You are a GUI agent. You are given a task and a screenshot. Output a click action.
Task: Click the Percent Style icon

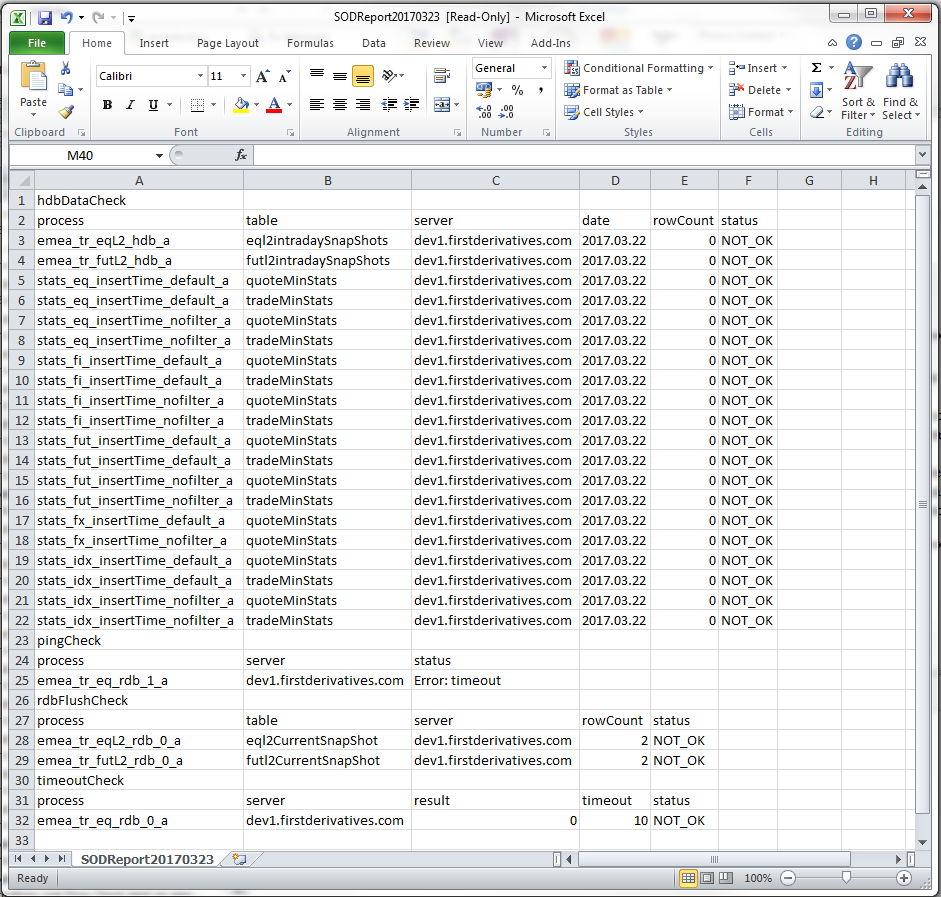pyautogui.click(x=517, y=90)
